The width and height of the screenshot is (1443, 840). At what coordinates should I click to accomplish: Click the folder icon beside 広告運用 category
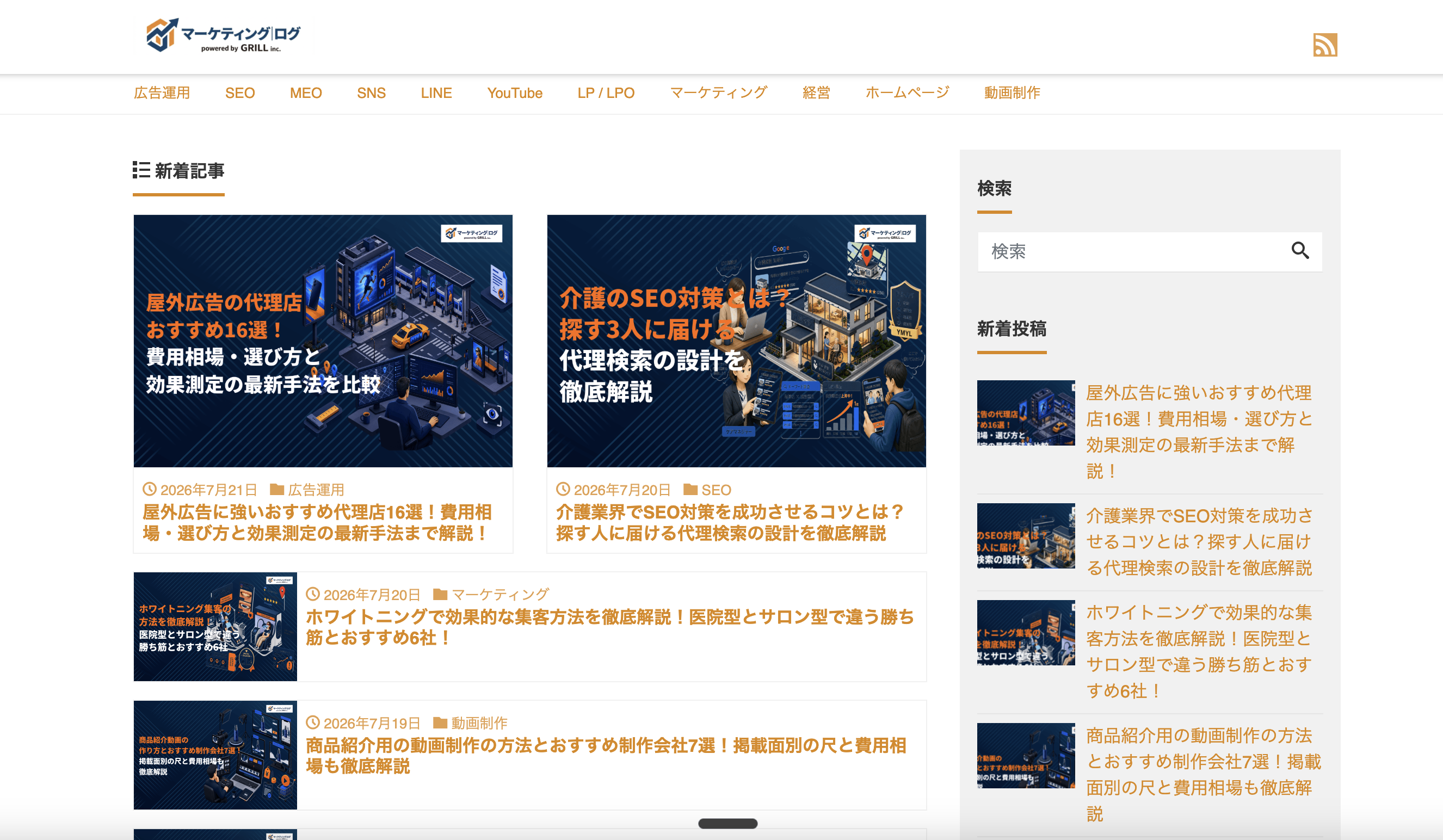pos(277,490)
